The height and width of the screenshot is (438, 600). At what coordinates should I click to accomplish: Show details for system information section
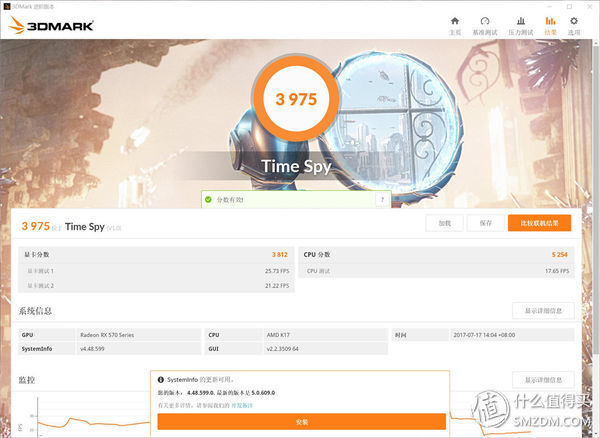pos(543,311)
